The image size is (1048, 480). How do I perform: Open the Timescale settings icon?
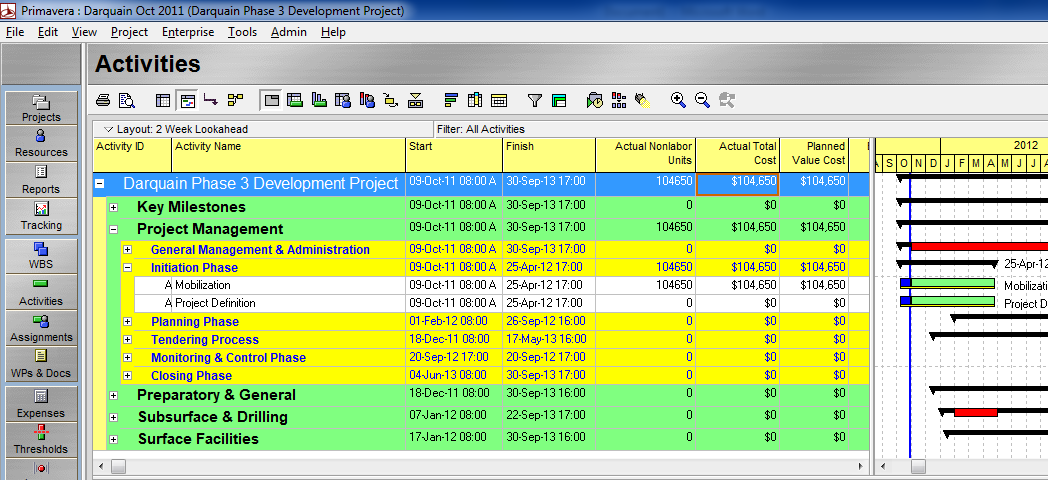tap(499, 100)
